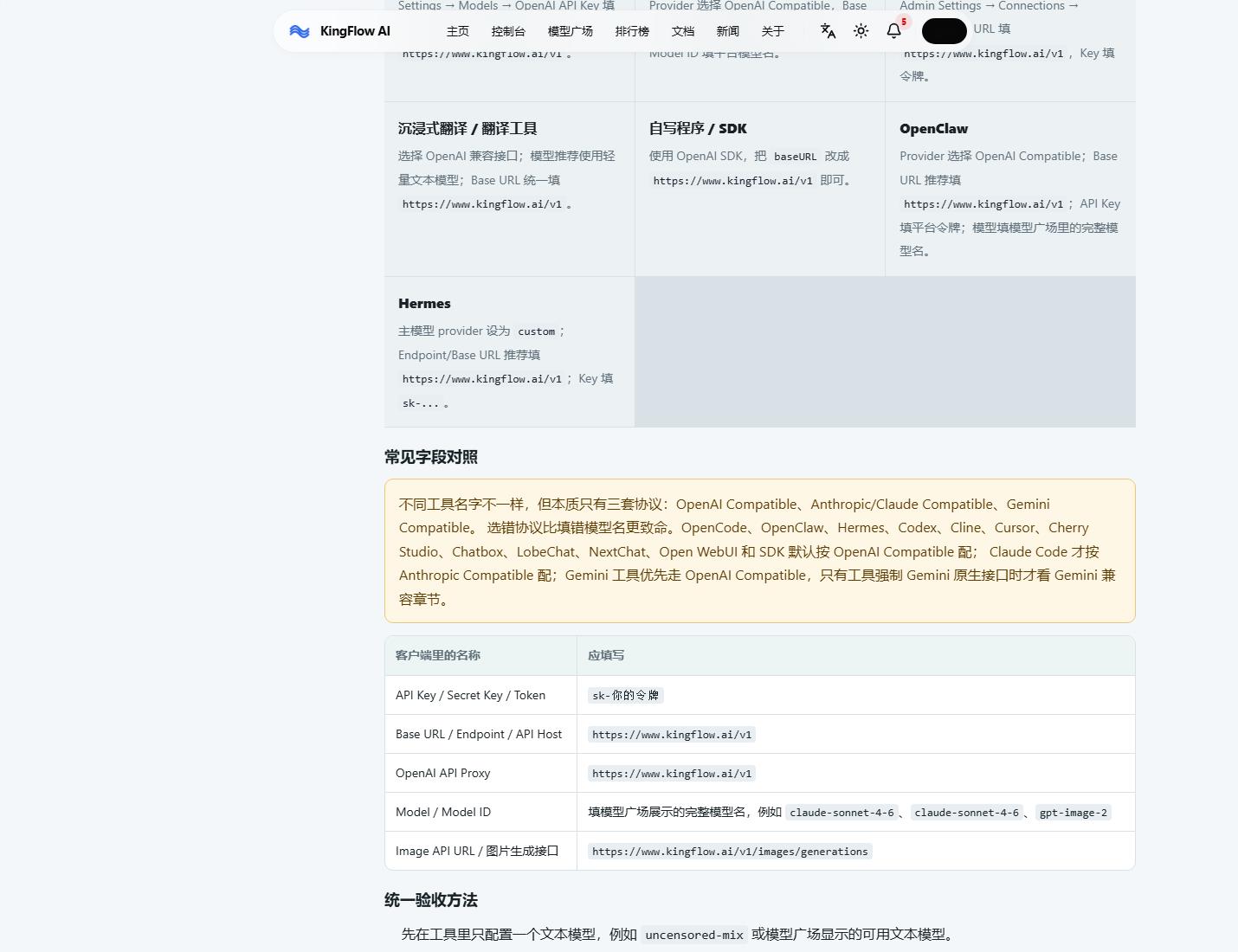Click the Image API URL / 图片生成接口 cell
This screenshot has width=1238, height=952.
pyautogui.click(x=480, y=851)
